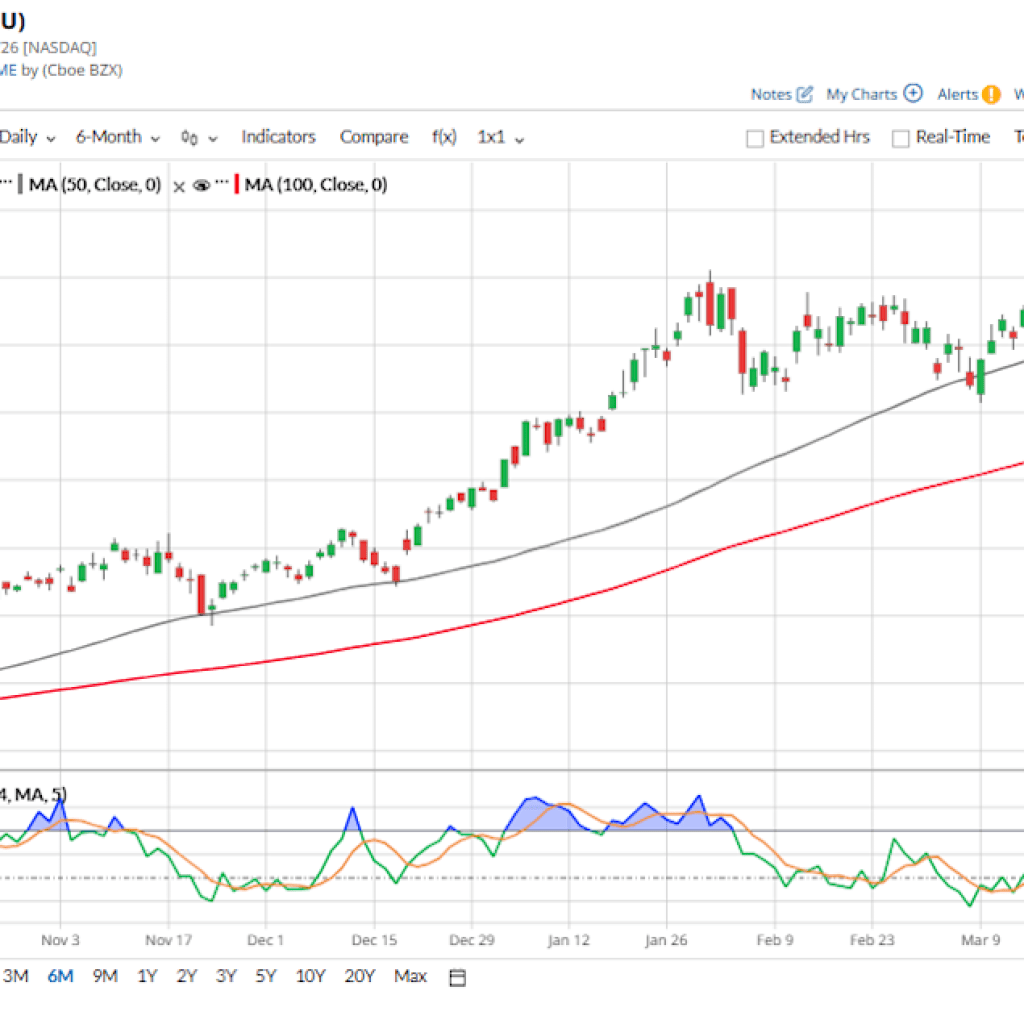The image size is (1024, 1024).
Task: Open MA(50) settings via its ellipsis icon
Action: [5, 184]
